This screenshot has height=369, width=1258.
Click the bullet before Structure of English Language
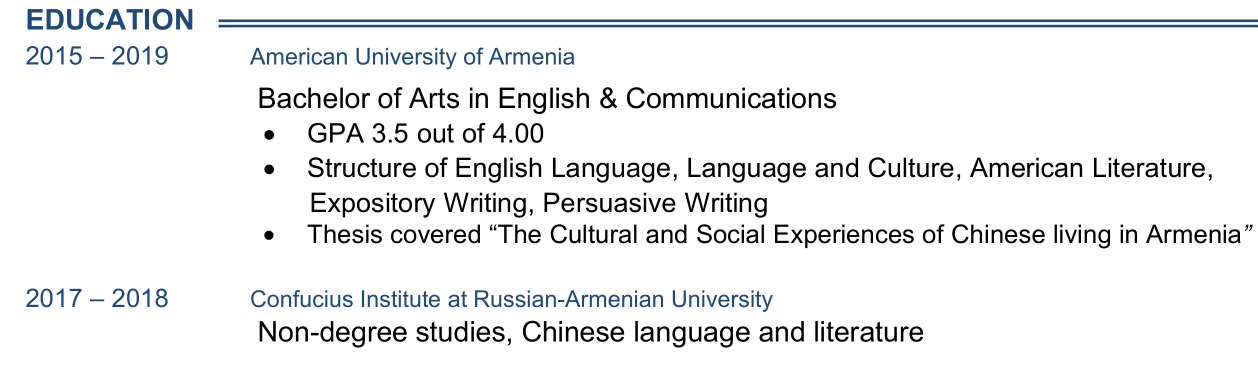tap(269, 170)
